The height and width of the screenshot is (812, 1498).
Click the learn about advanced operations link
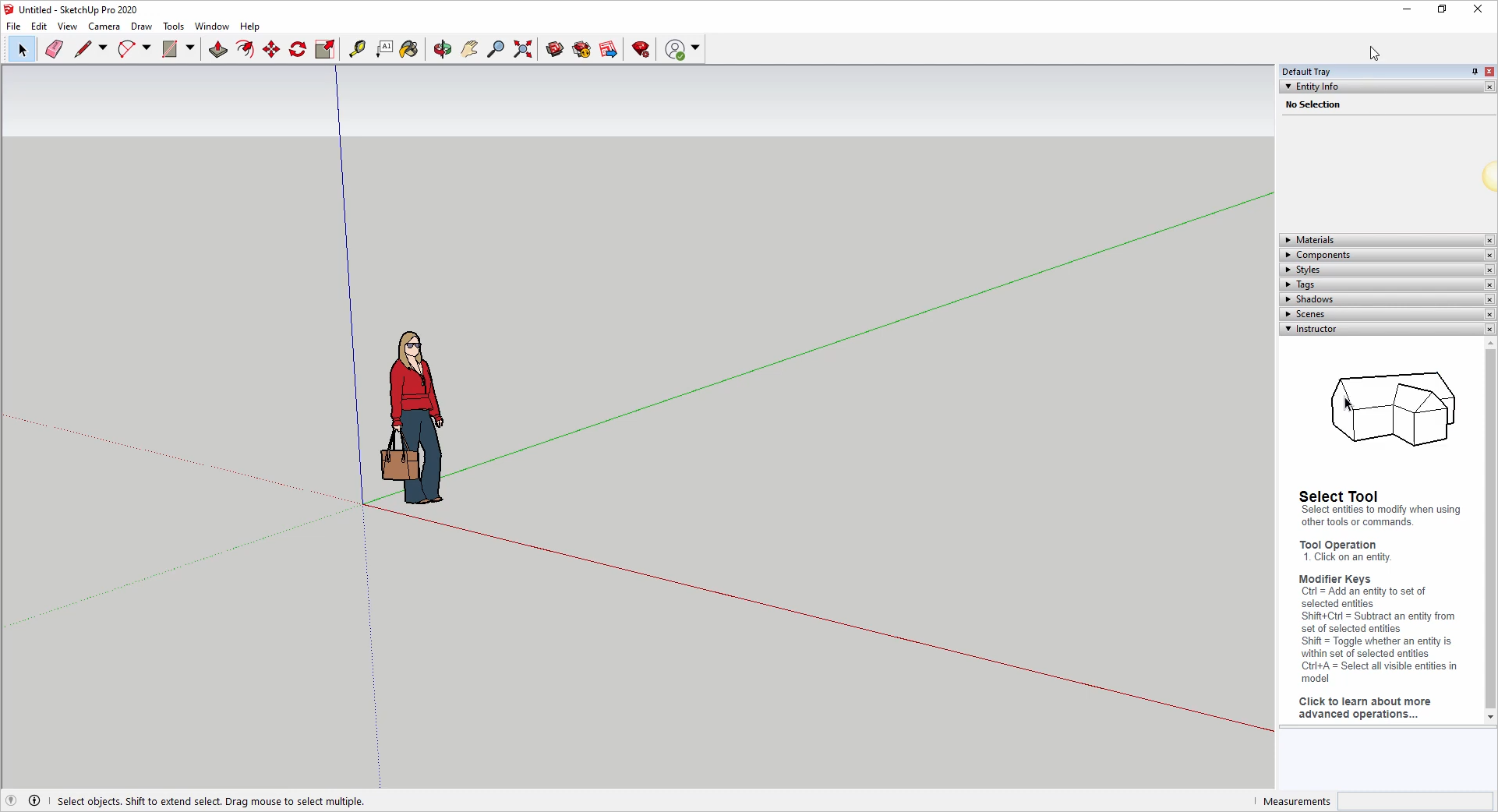(x=1364, y=708)
